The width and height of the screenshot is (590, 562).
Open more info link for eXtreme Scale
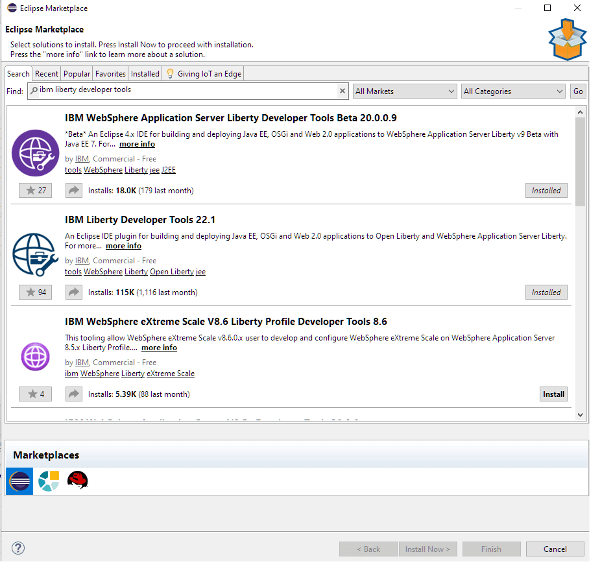tap(159, 348)
